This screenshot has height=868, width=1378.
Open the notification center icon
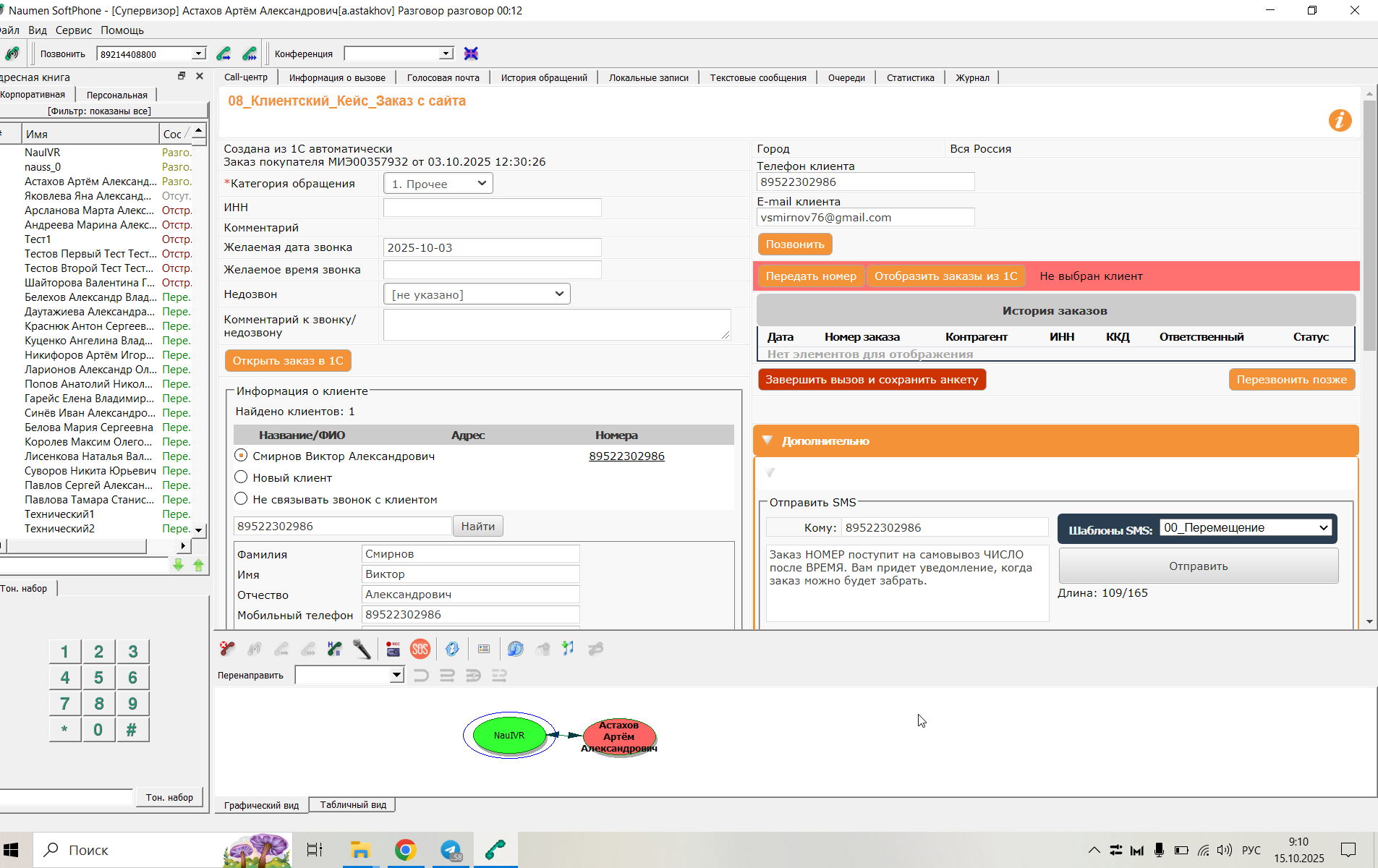(1348, 850)
